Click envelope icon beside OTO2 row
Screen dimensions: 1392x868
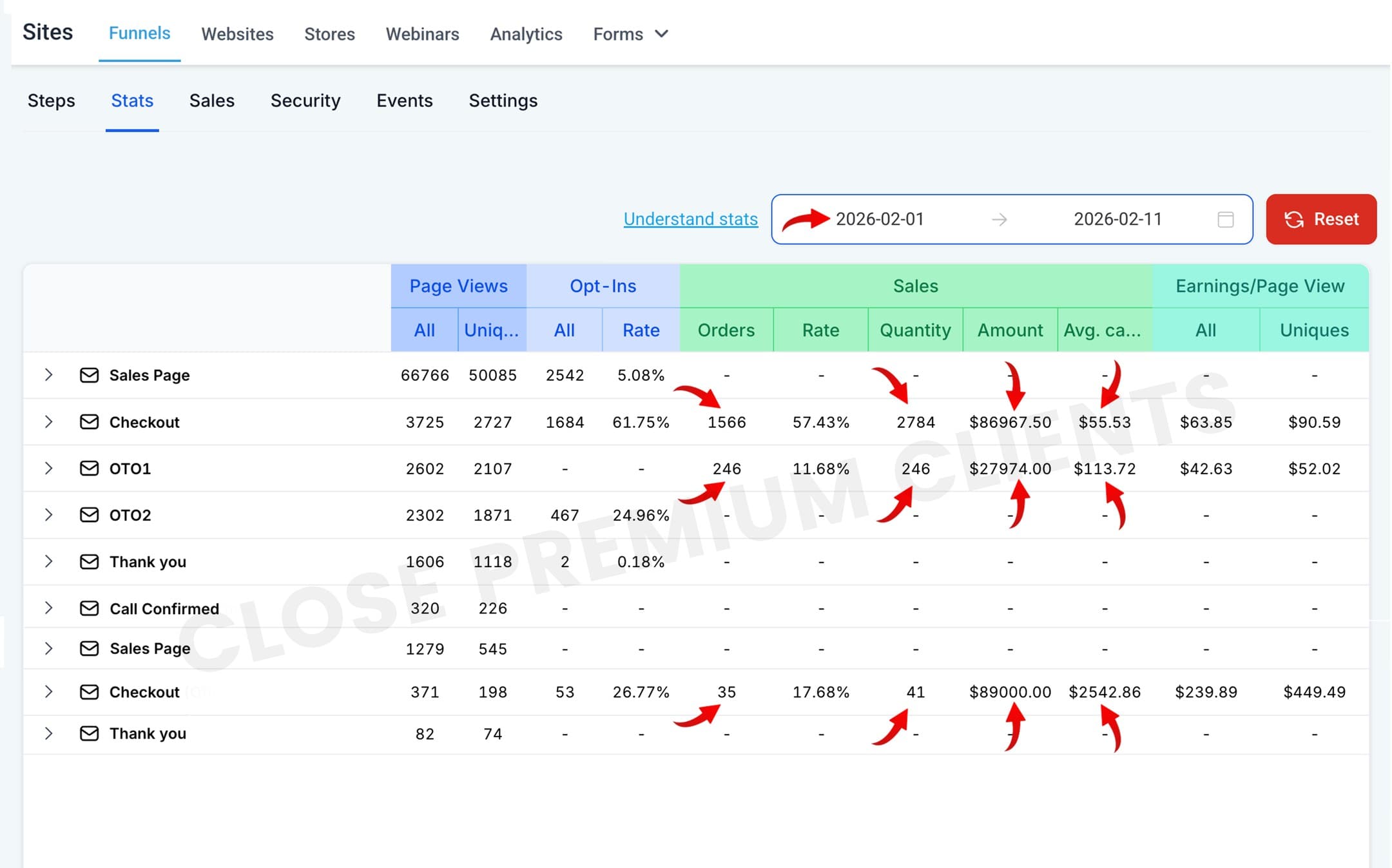coord(89,515)
